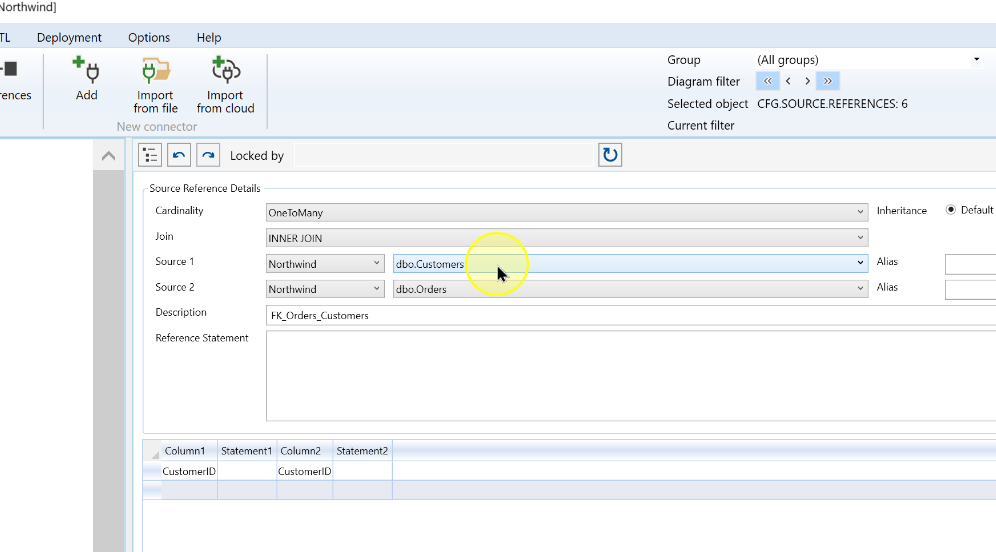Click the Column1 grid header

click(x=189, y=451)
